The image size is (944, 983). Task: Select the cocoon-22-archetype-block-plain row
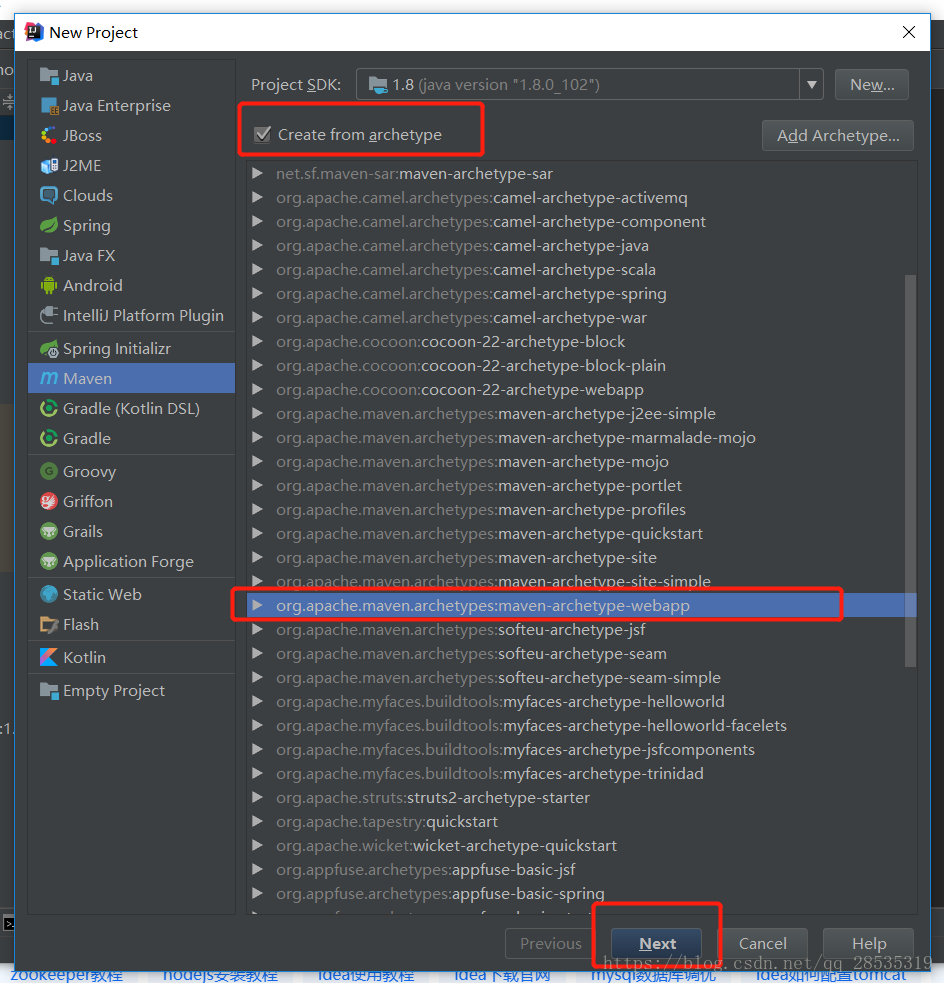(x=582, y=365)
